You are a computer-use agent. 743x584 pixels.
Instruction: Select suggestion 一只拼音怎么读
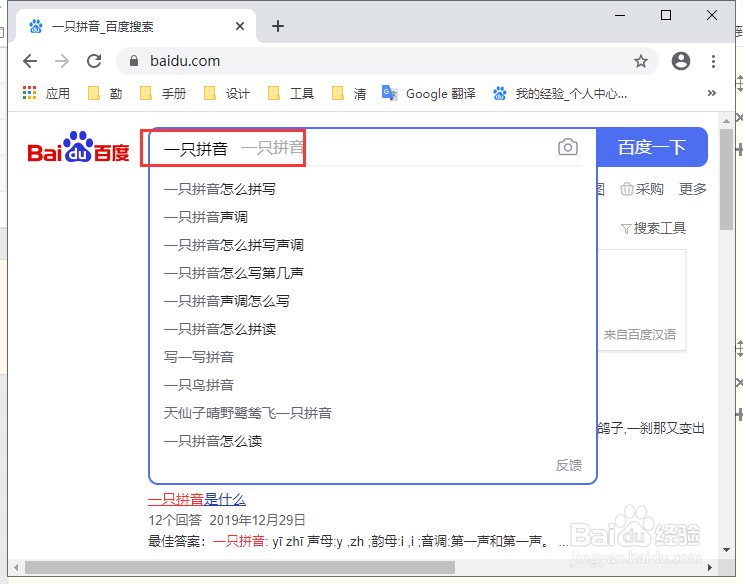[x=372, y=441]
